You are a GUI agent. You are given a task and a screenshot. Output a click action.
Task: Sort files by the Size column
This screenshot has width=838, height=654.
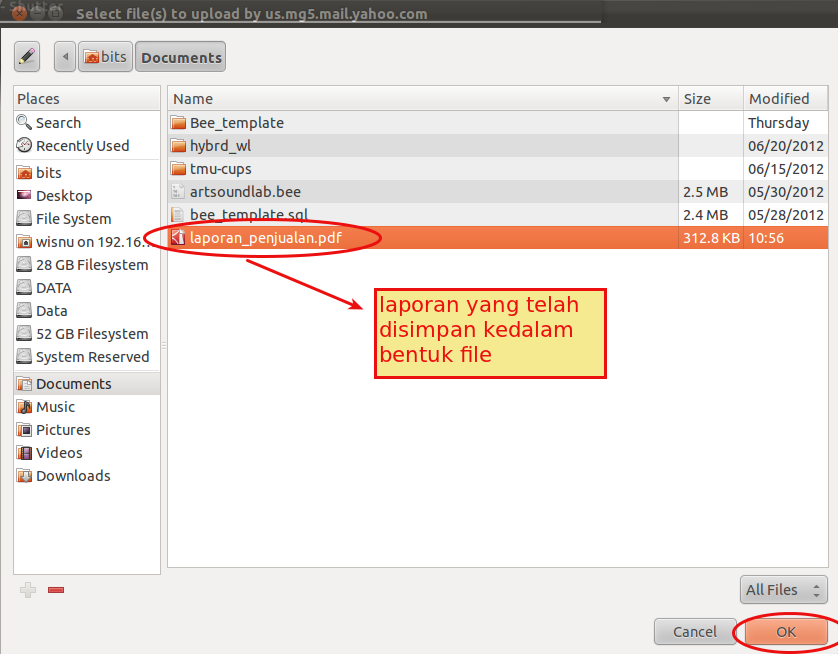(711, 99)
